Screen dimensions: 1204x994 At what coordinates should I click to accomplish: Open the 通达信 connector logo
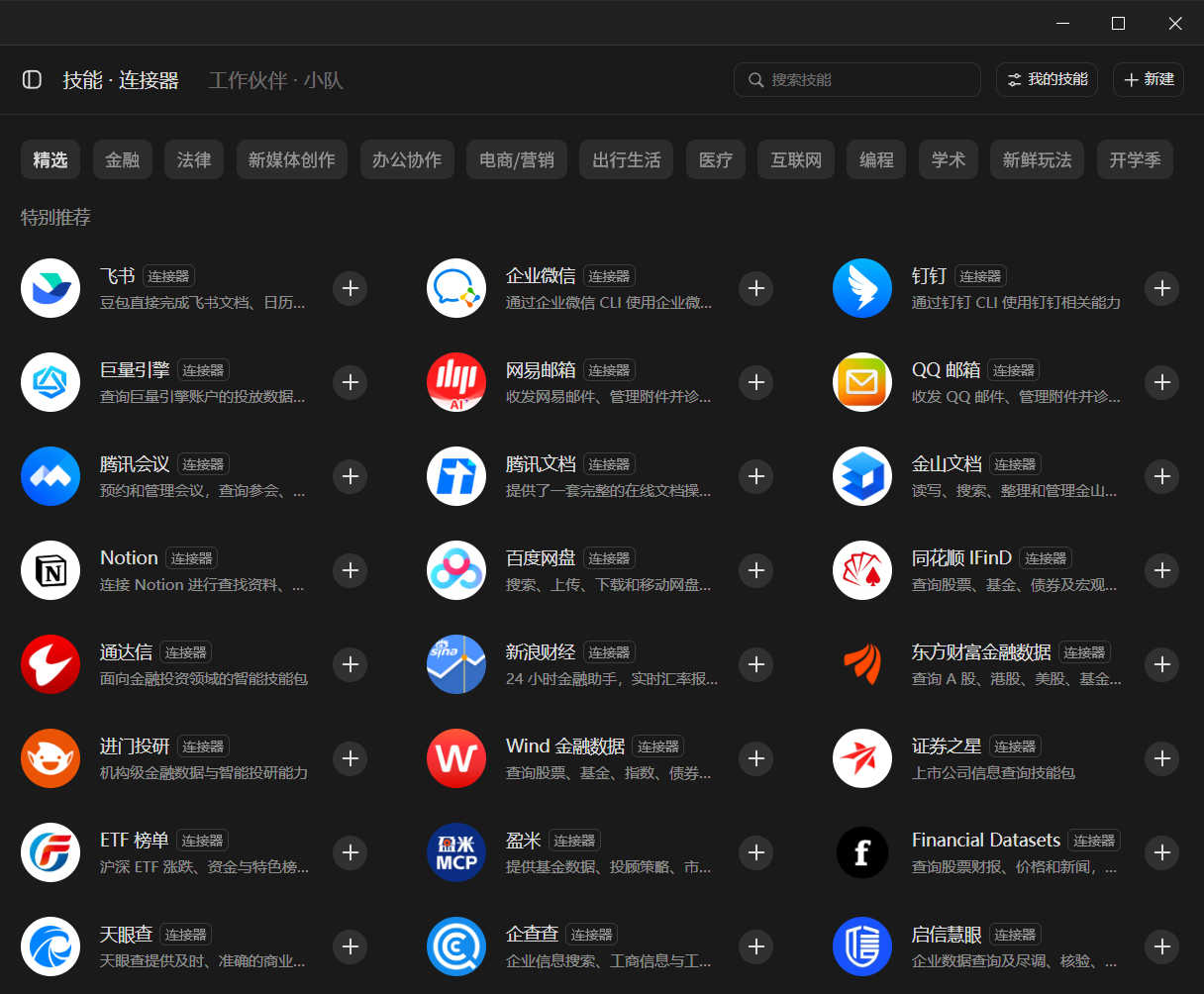(50, 664)
